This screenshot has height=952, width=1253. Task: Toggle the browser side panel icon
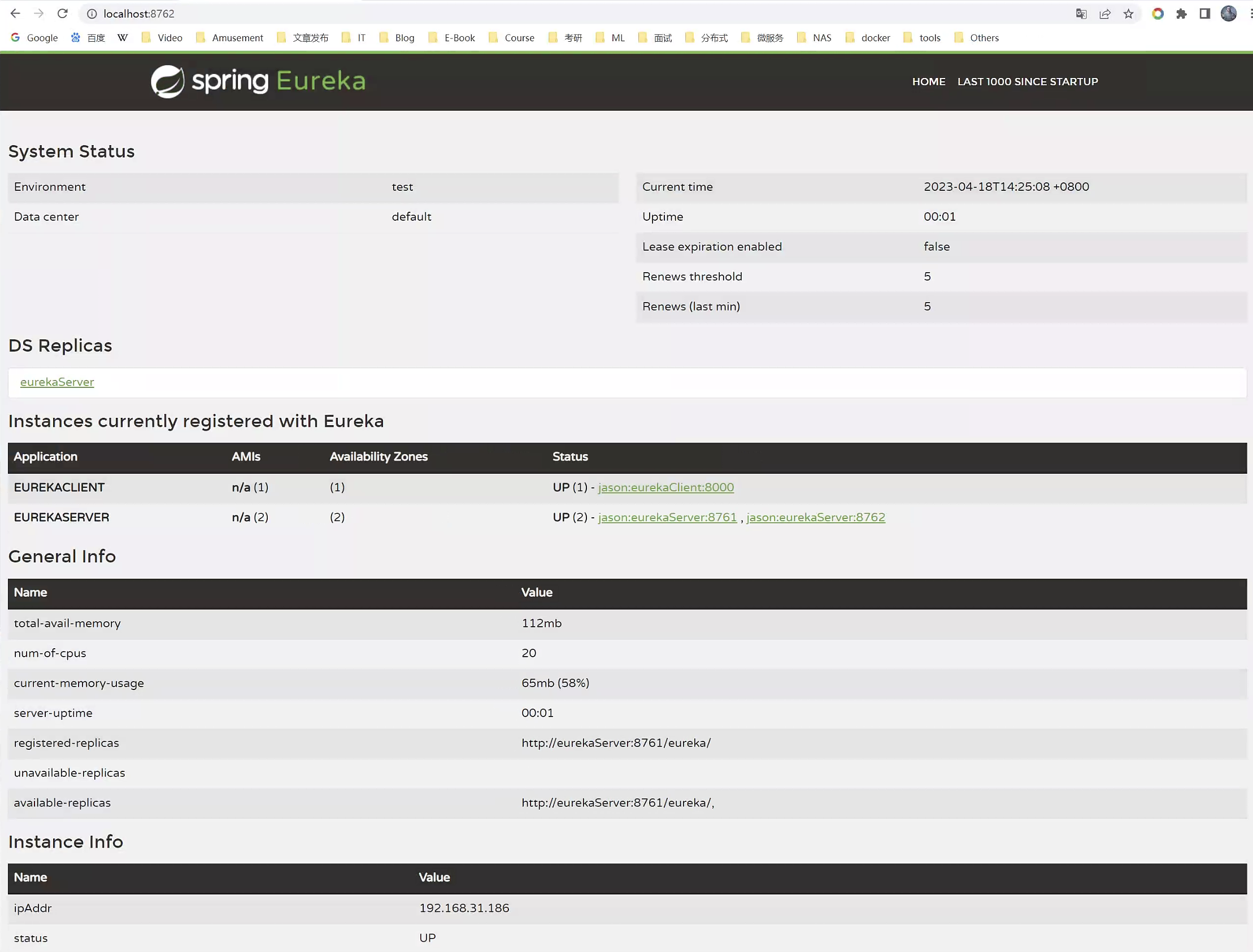coord(1205,14)
